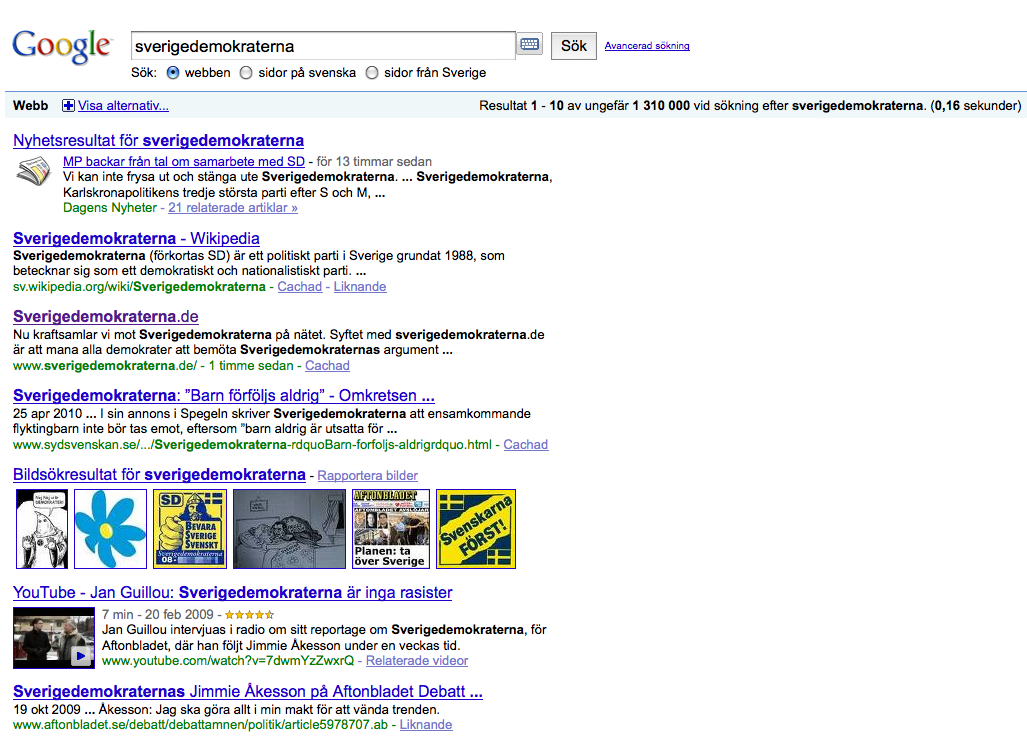The image size is (1027, 747).
Task: Click the sv.wikipedia.org/wiki/Sverigedemokraterna URL text
Action: coord(139,287)
